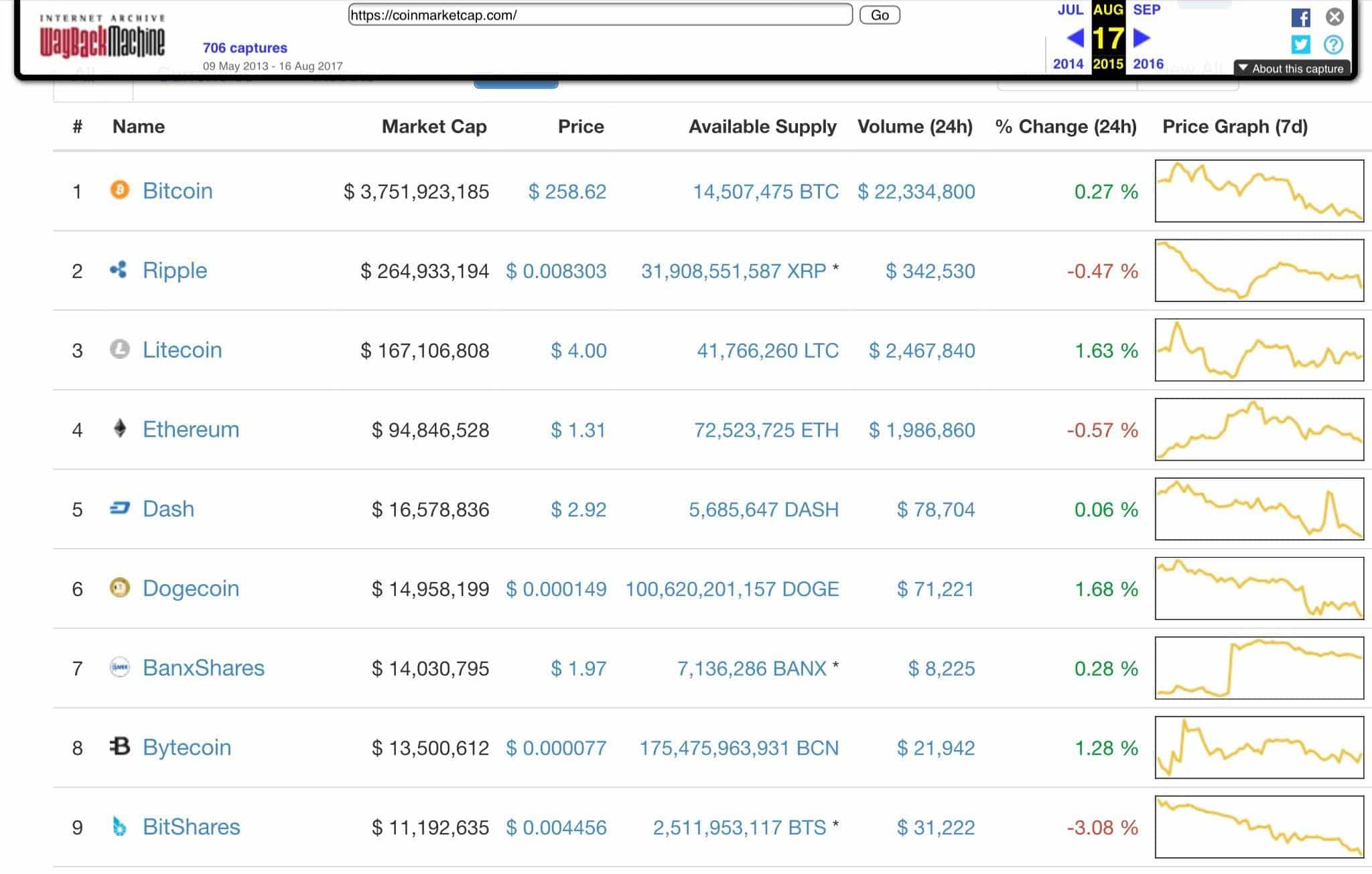1372x874 pixels.
Task: Sort table by Name column
Action: click(x=139, y=127)
